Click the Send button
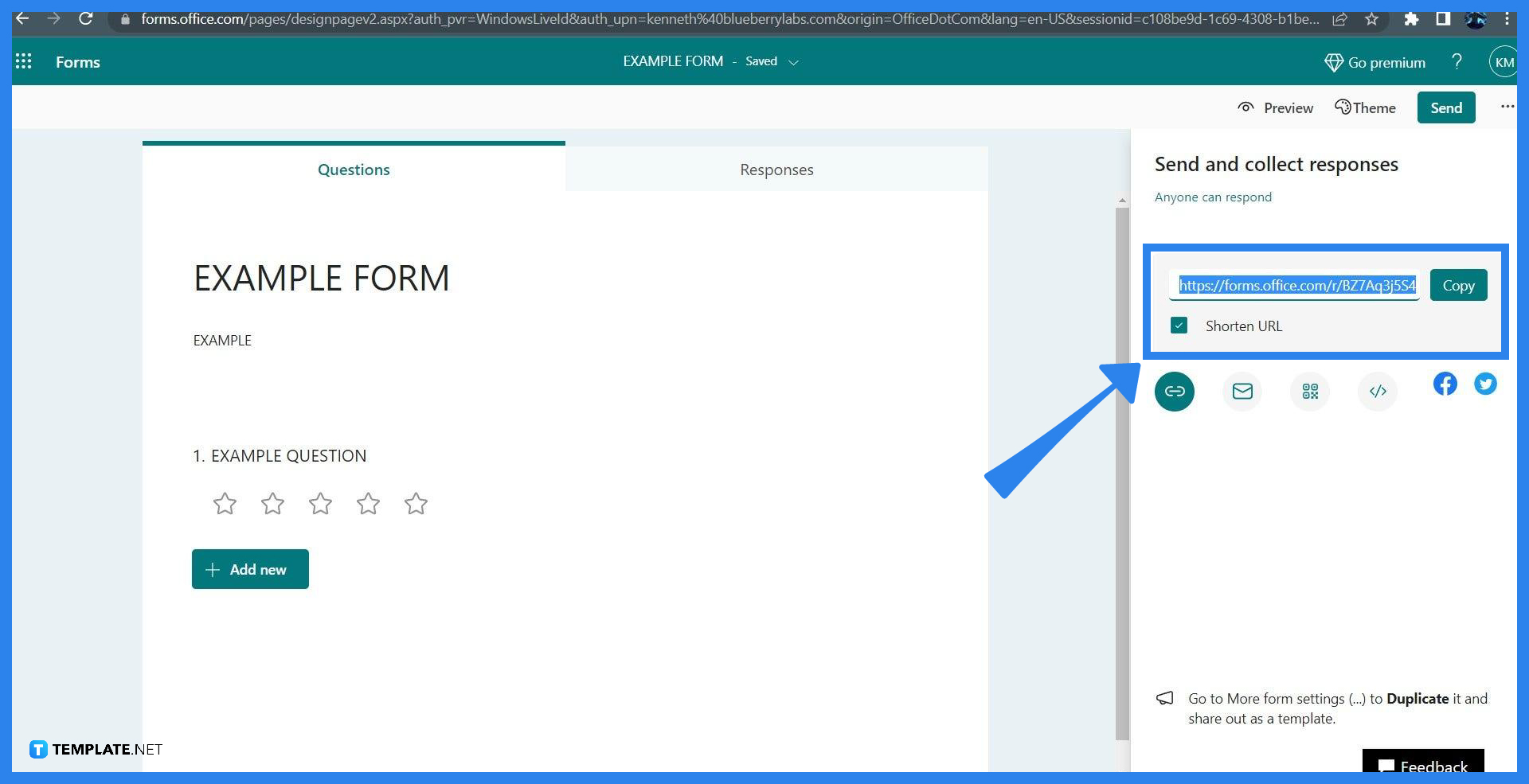 pos(1445,107)
